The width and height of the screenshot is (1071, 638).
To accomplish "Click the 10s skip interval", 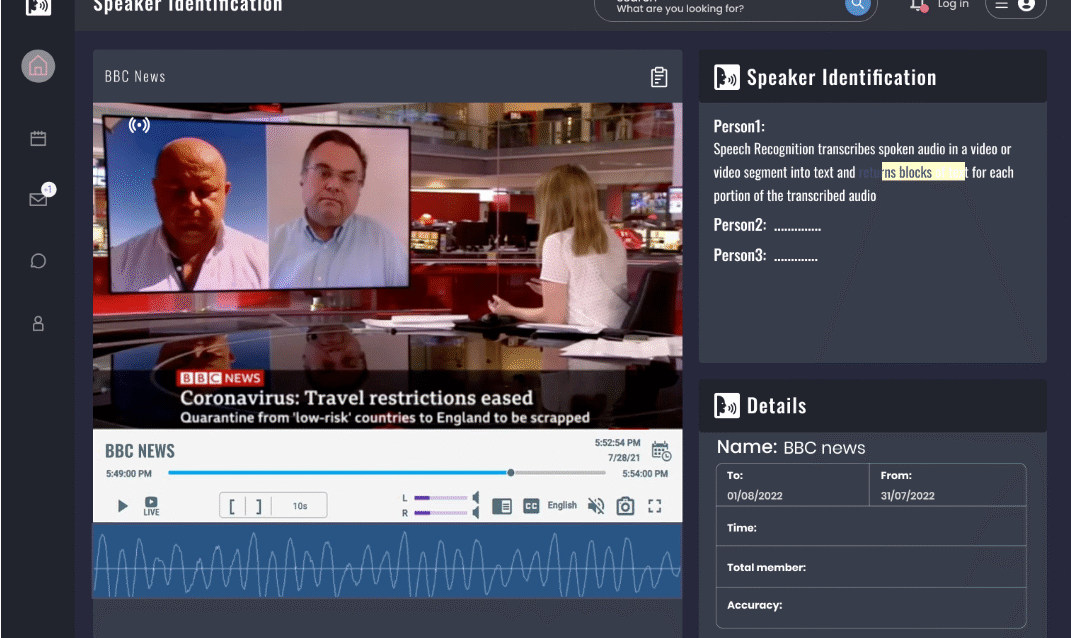I will 300,506.
